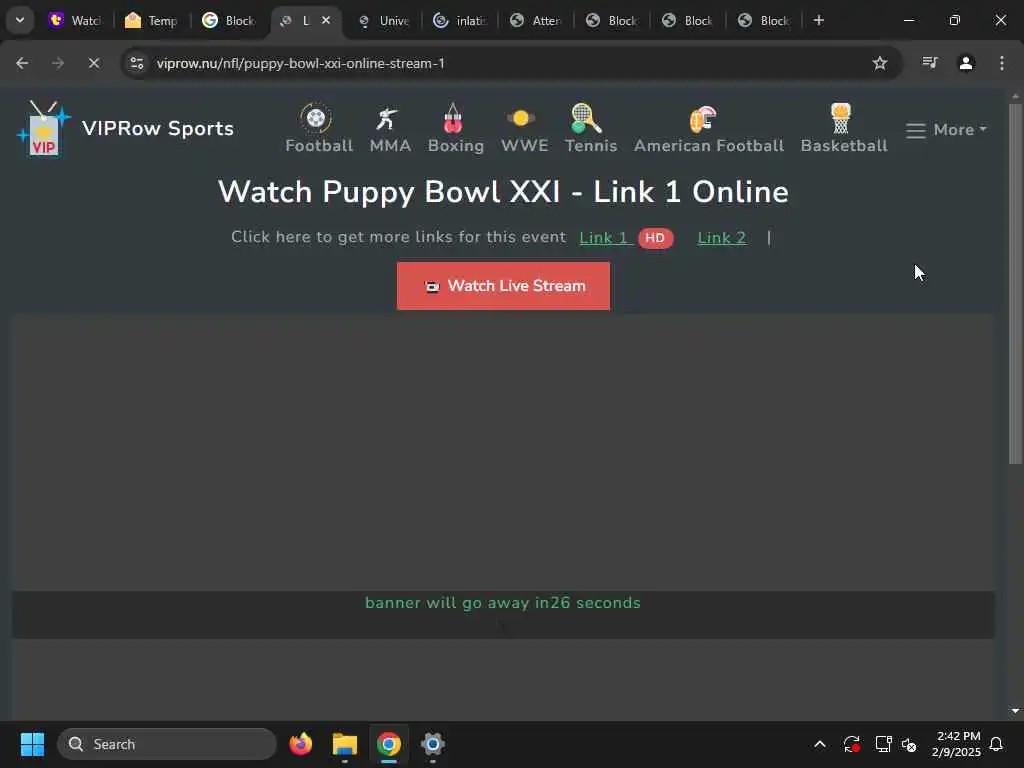Image resolution: width=1024 pixels, height=768 pixels.
Task: Open a new browser tab
Action: click(x=818, y=20)
